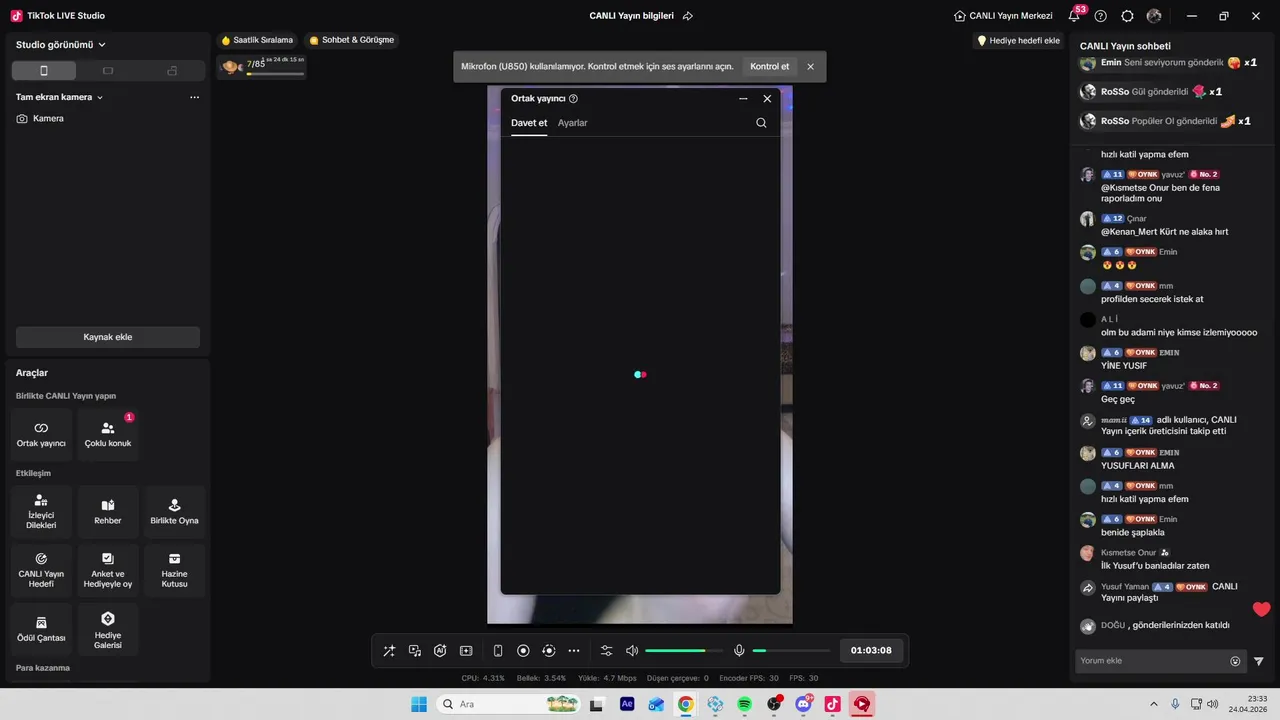The height and width of the screenshot is (720, 1280).
Task: Click share arrow next to CANLI Yayın bilgileri
Action: [688, 16]
